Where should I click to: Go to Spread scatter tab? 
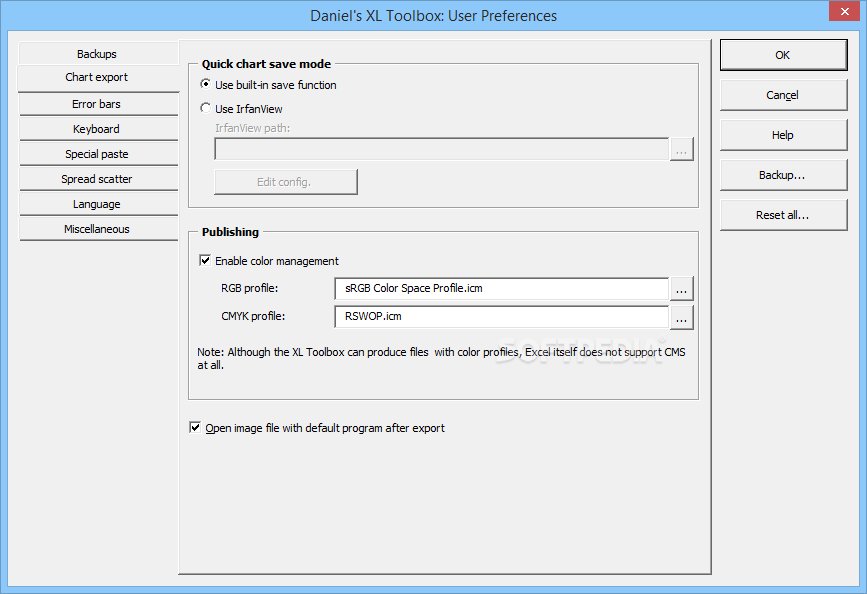(x=98, y=179)
